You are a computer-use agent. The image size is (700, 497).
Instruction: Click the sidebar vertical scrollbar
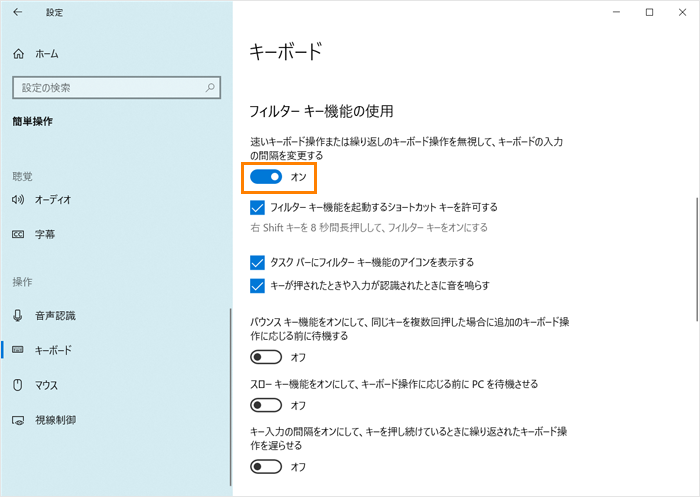click(x=231, y=397)
